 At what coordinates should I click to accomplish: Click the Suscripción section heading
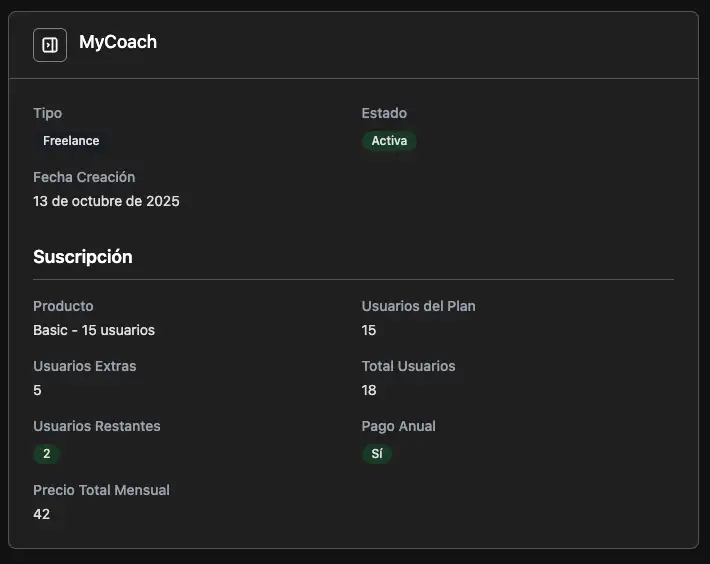[x=83, y=257]
